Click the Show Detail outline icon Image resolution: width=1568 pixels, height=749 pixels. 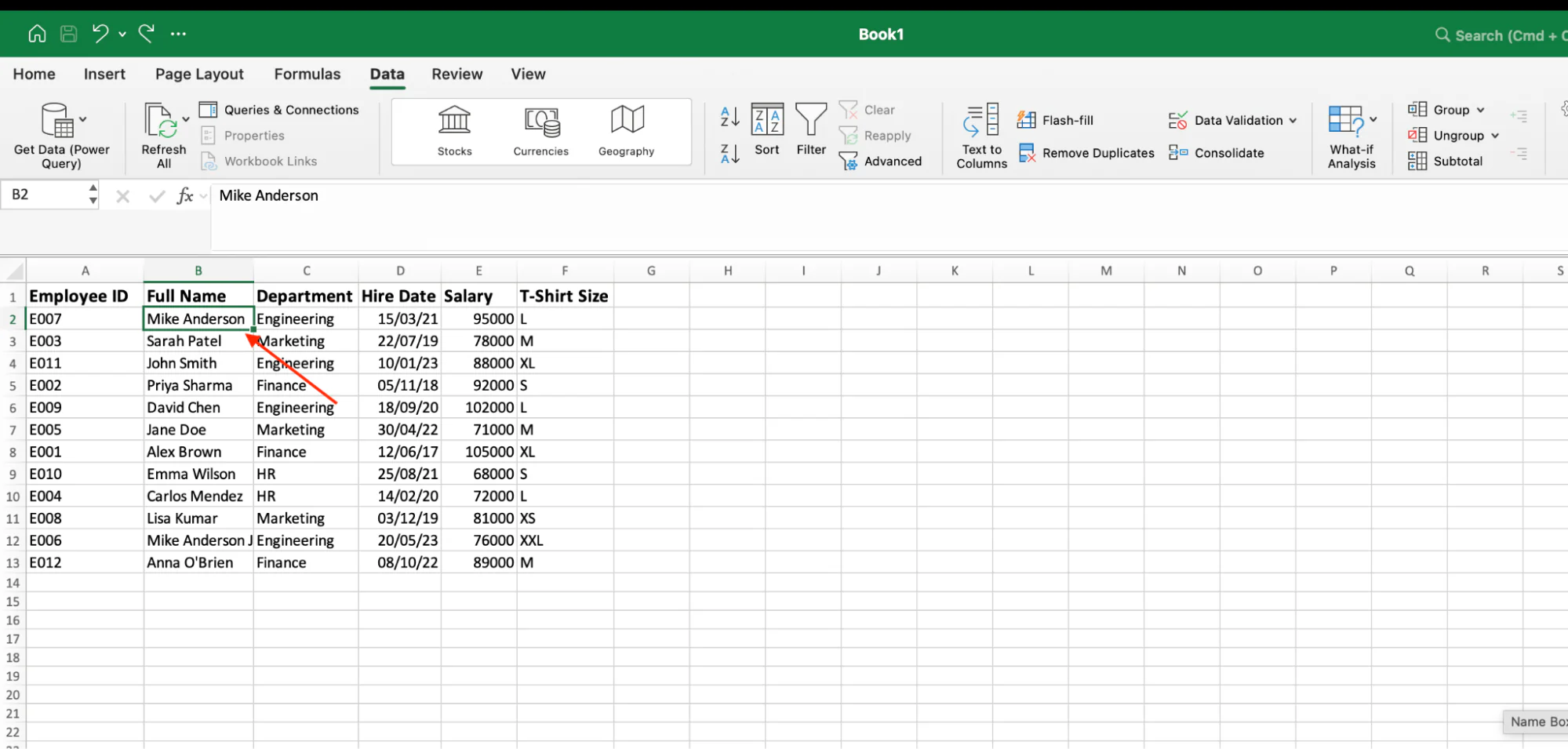(x=1519, y=116)
